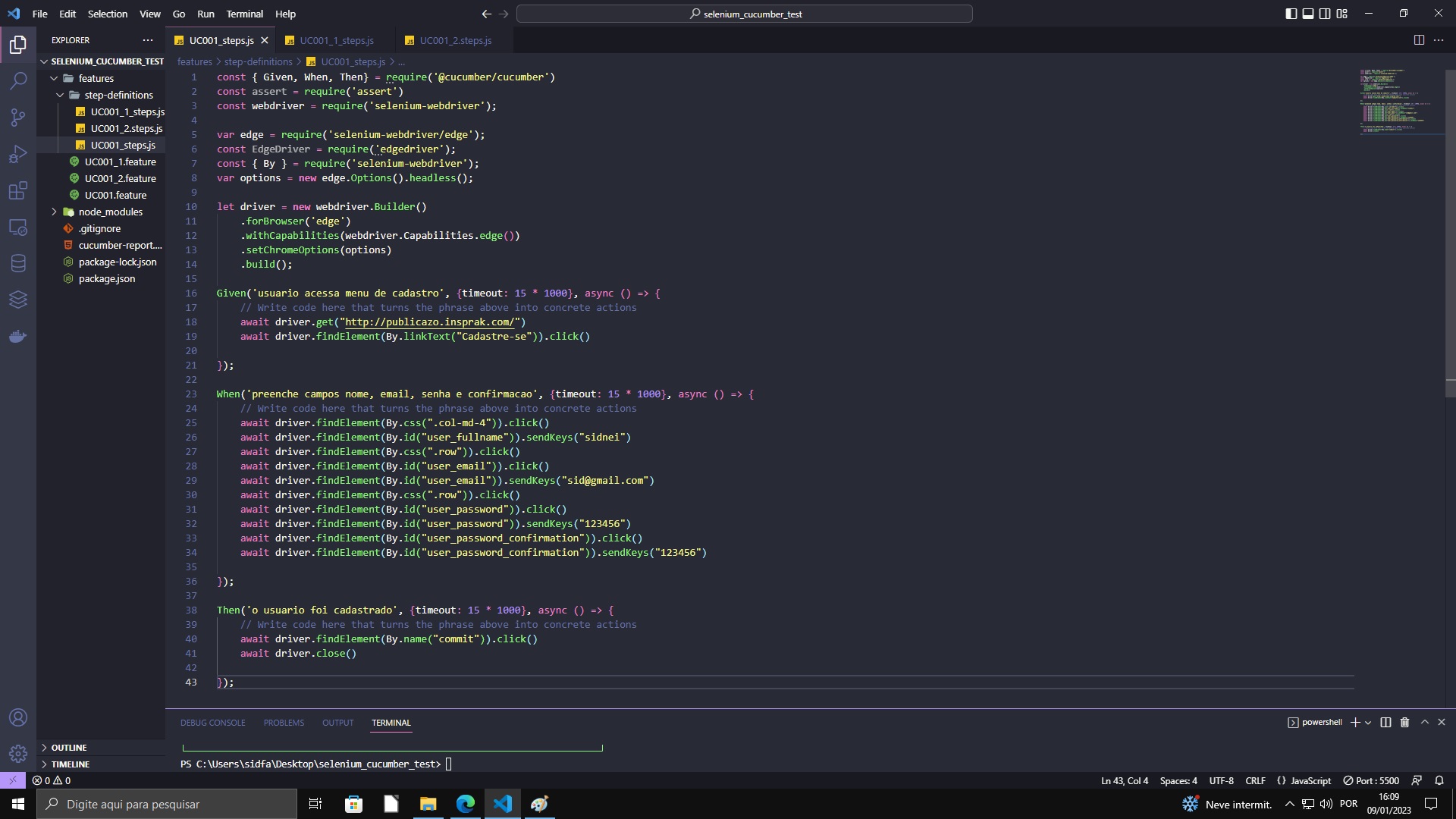This screenshot has width=1456, height=819.
Task: Click Port : 5500 Live Server button
Action: (1371, 780)
